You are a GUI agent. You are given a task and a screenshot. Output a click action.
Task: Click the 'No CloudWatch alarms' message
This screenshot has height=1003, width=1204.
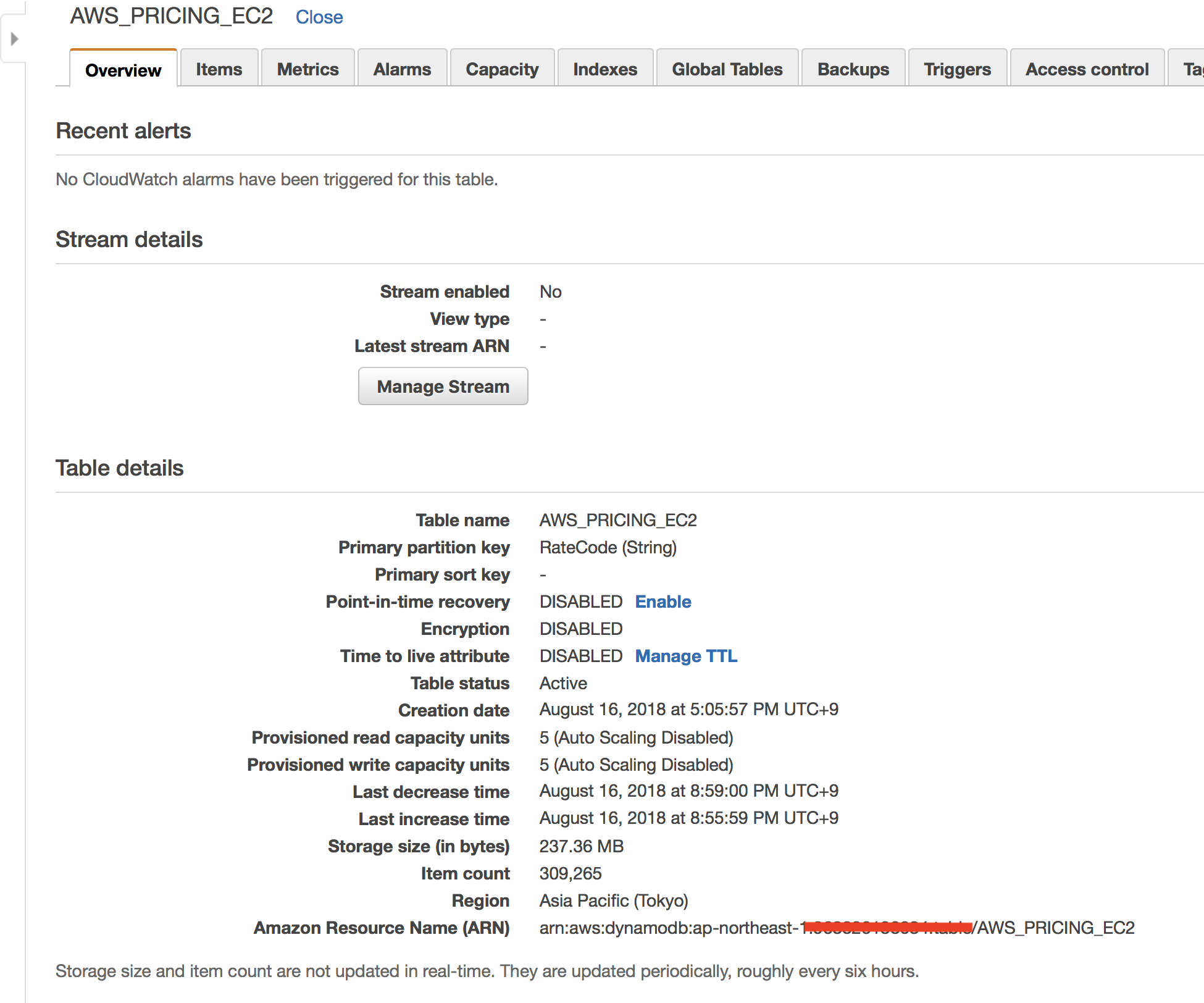coord(277,179)
